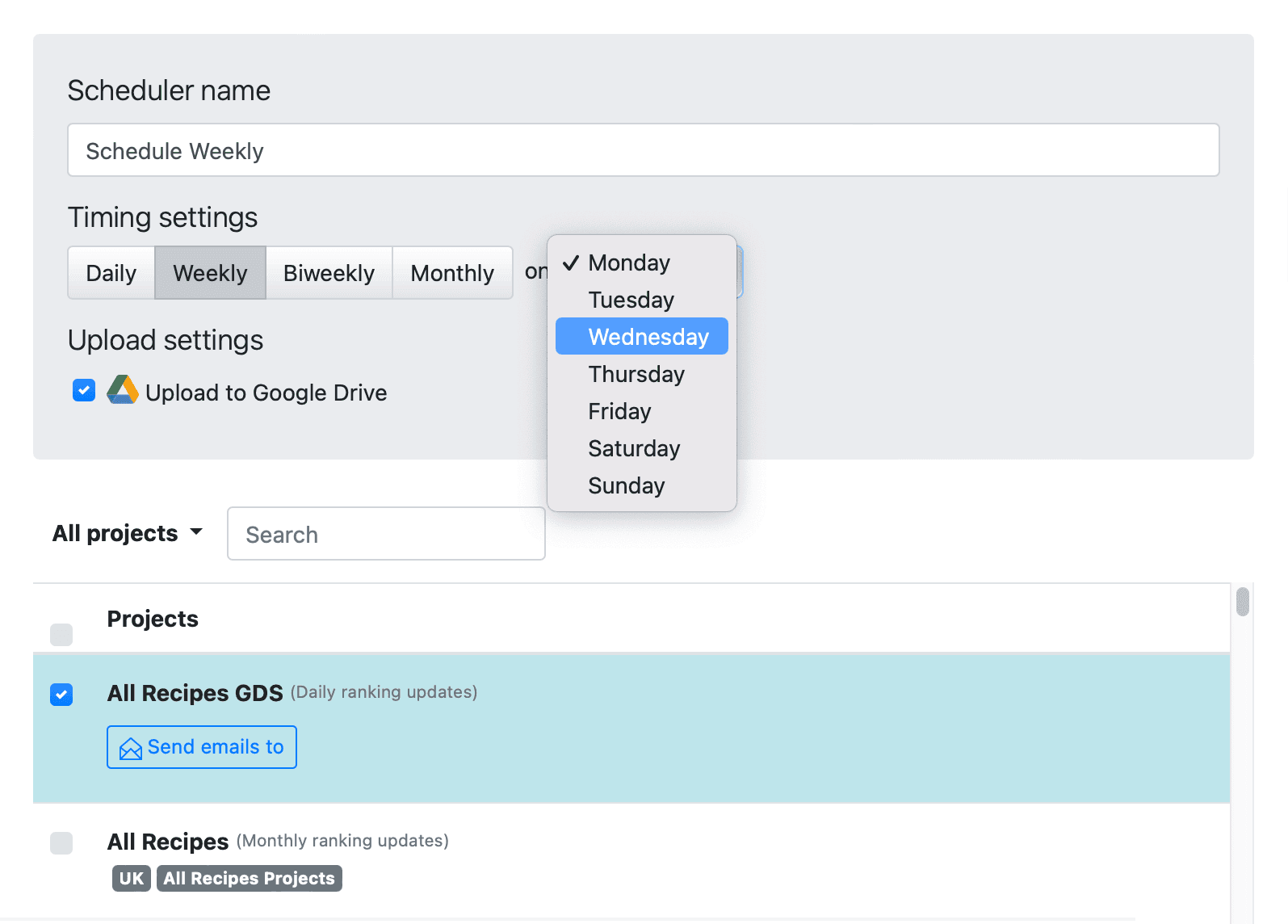Click the projects Search field
The height and width of the screenshot is (924, 1288).
pos(386,534)
